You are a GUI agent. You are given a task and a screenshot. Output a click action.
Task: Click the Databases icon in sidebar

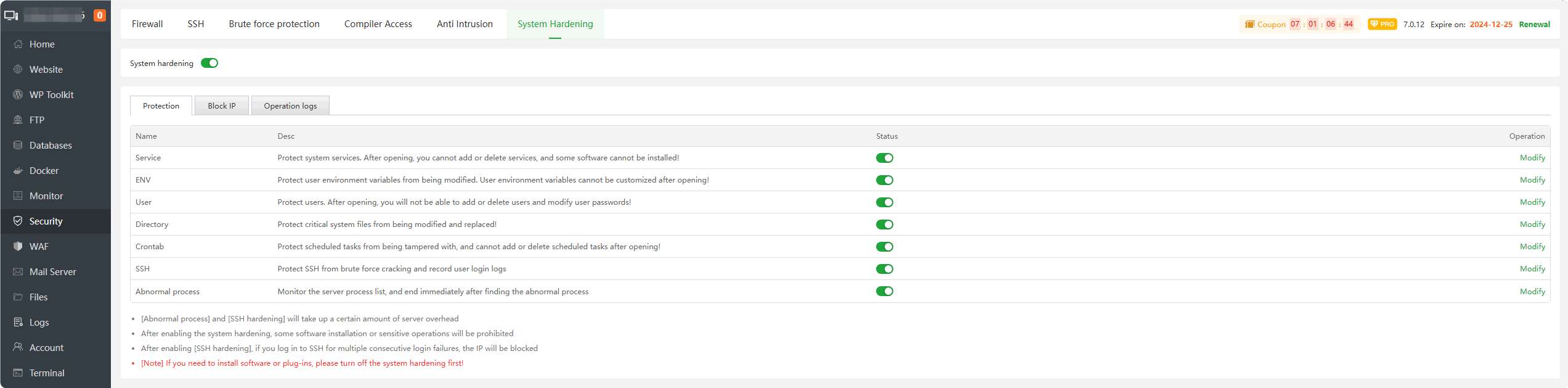18,146
